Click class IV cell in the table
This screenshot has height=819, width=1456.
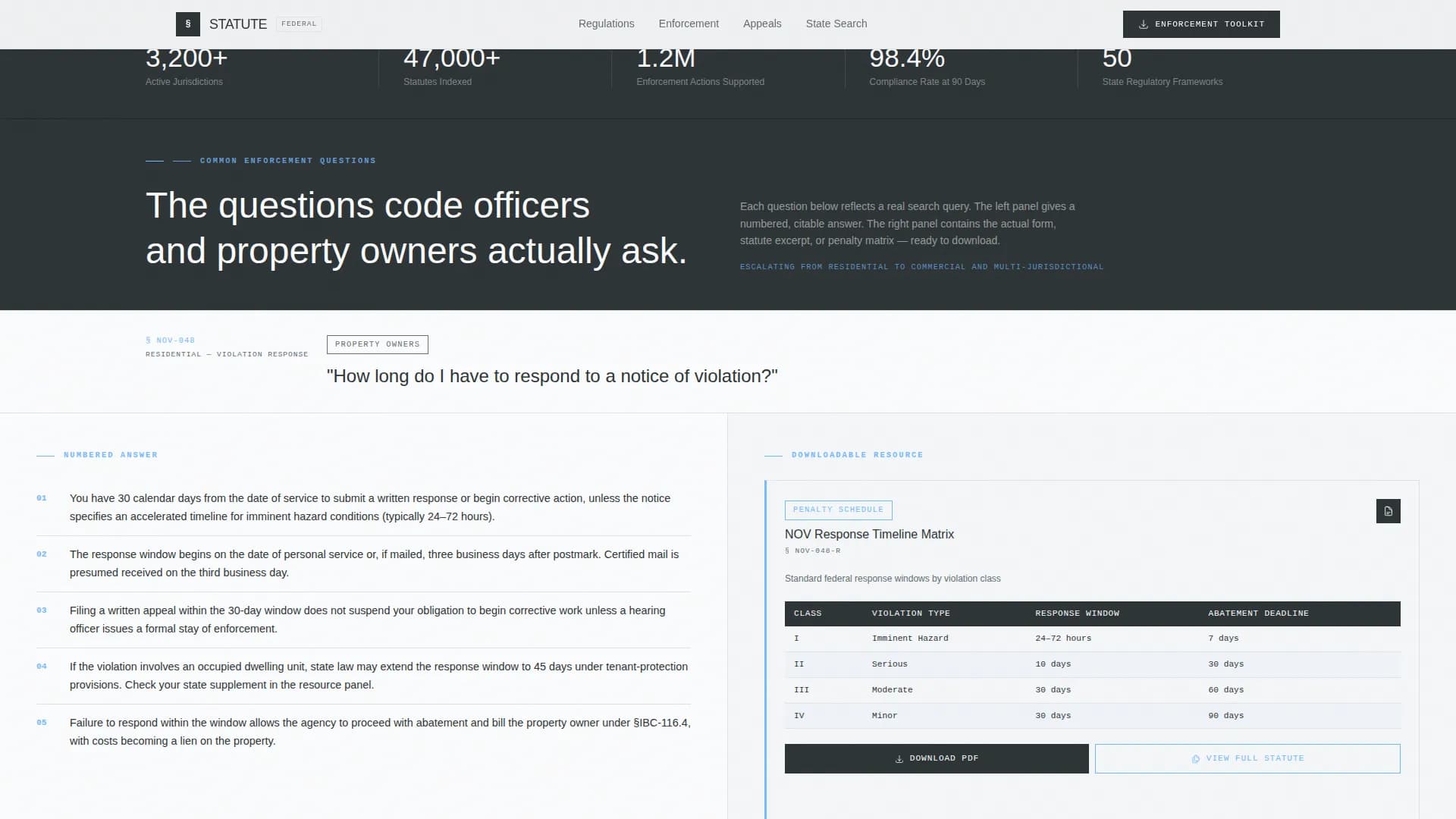tap(799, 716)
